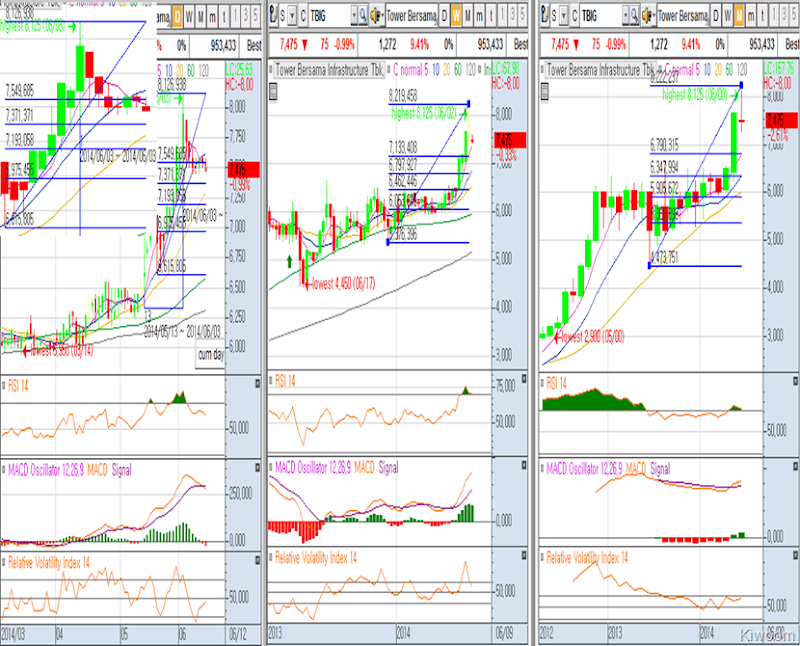Click highest 8,125 label in right chart
This screenshot has height=646, width=800.
tap(694, 95)
